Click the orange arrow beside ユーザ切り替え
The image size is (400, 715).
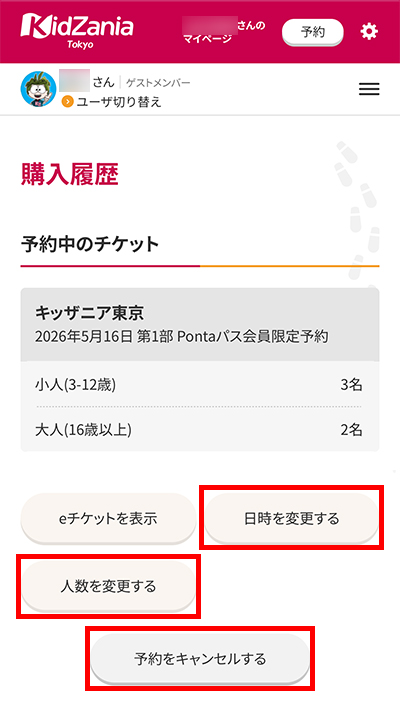click(68, 102)
